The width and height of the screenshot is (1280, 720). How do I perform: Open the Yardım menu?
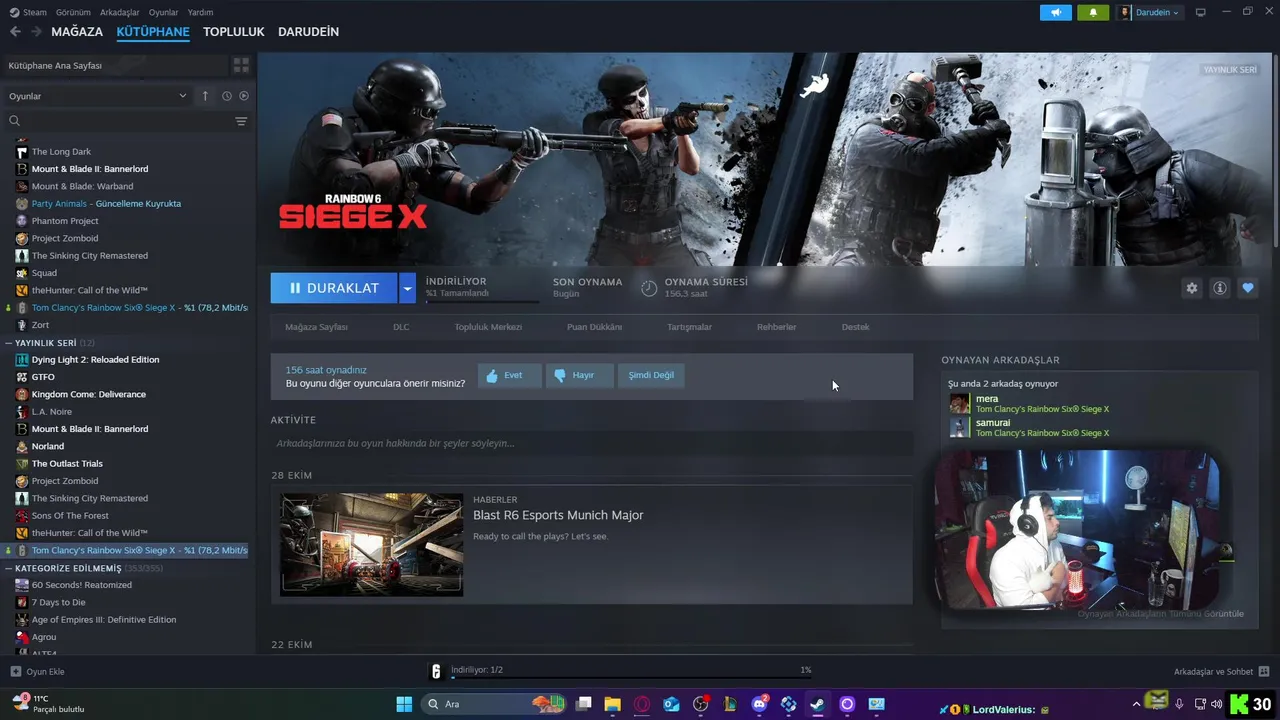(200, 12)
